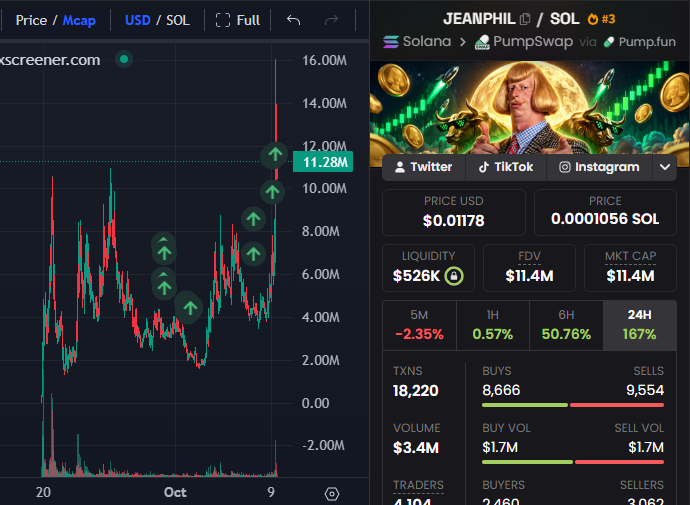
Task: Click the BUYS 8,666 value
Action: [x=501, y=390]
